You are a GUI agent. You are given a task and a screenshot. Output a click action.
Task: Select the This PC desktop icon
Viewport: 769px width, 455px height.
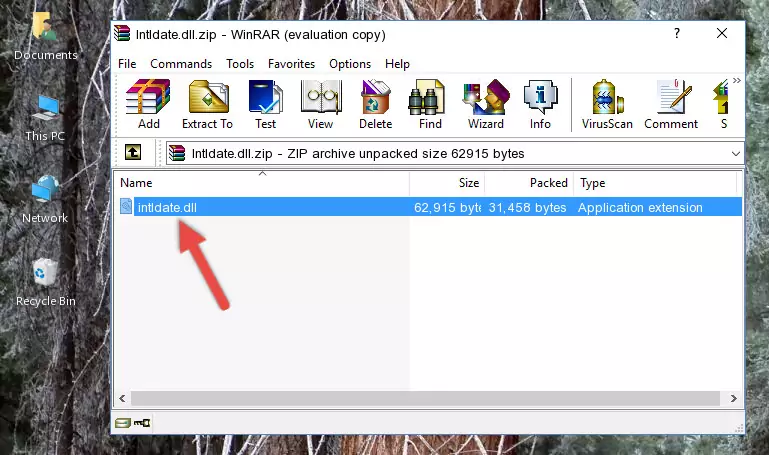[x=45, y=118]
